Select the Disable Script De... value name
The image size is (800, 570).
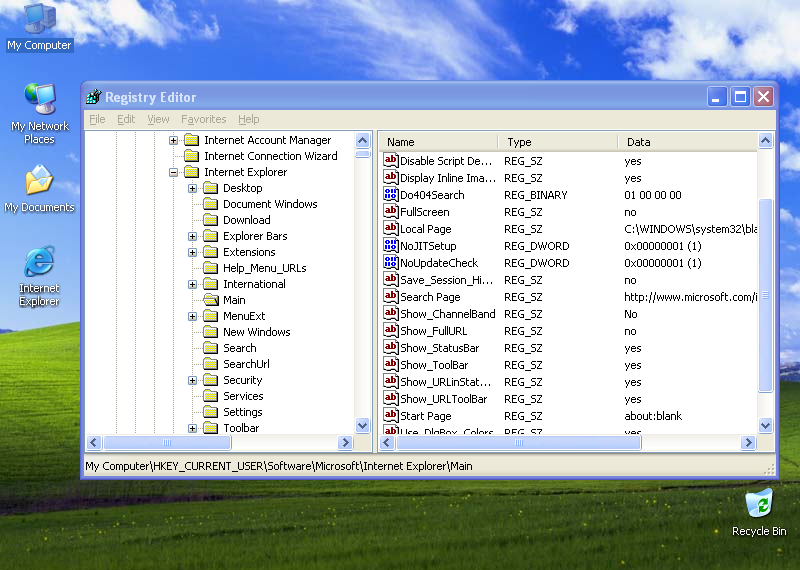(446, 161)
